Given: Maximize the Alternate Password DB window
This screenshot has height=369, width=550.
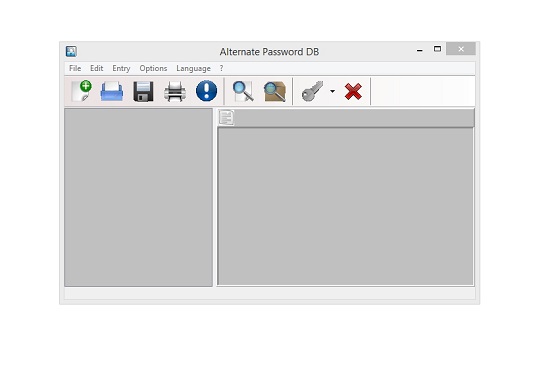Looking at the screenshot, I should [x=437, y=49].
